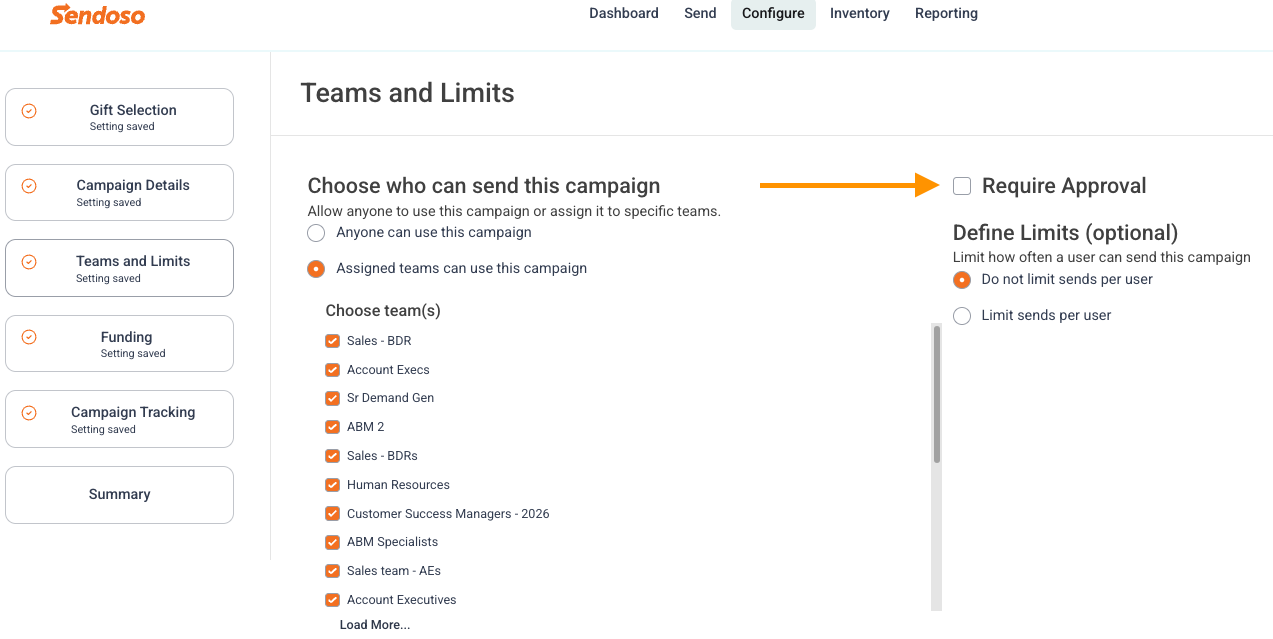Open the Send tab

(700, 13)
